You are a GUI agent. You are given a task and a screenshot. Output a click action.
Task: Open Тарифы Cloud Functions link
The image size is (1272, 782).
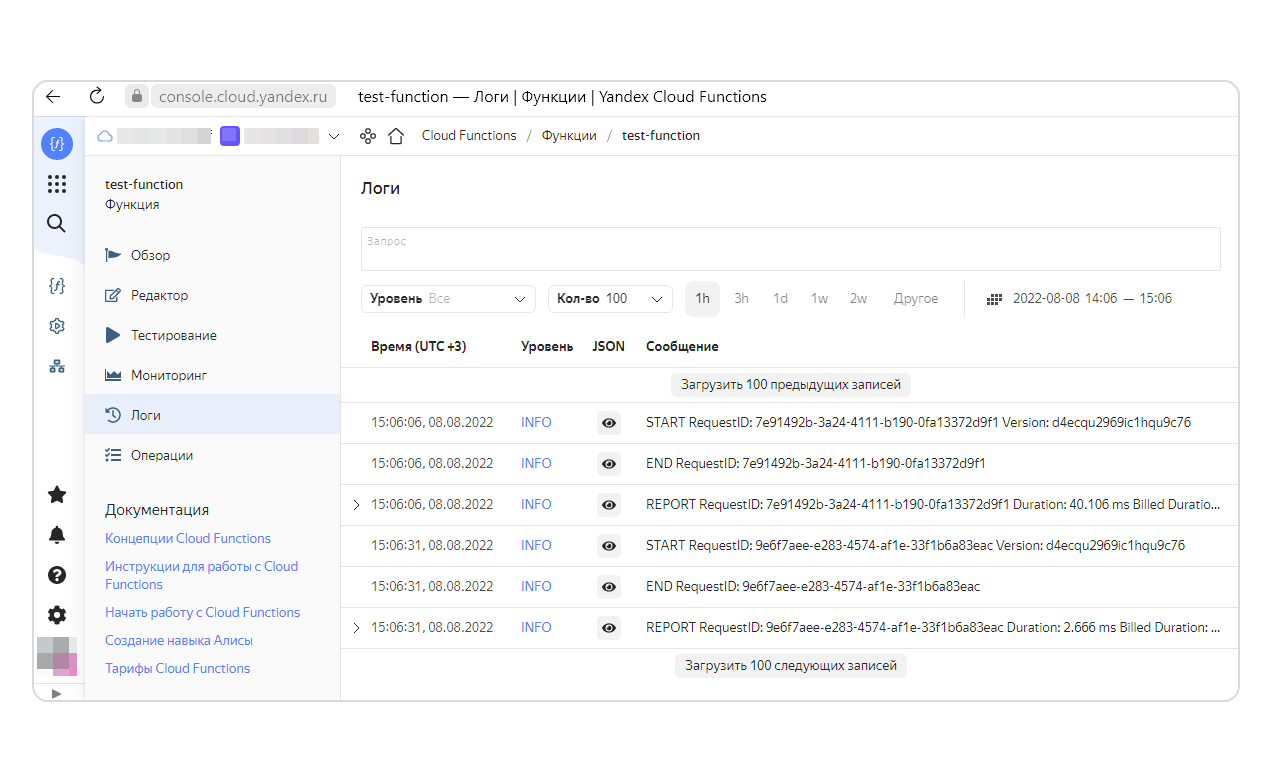click(x=178, y=668)
